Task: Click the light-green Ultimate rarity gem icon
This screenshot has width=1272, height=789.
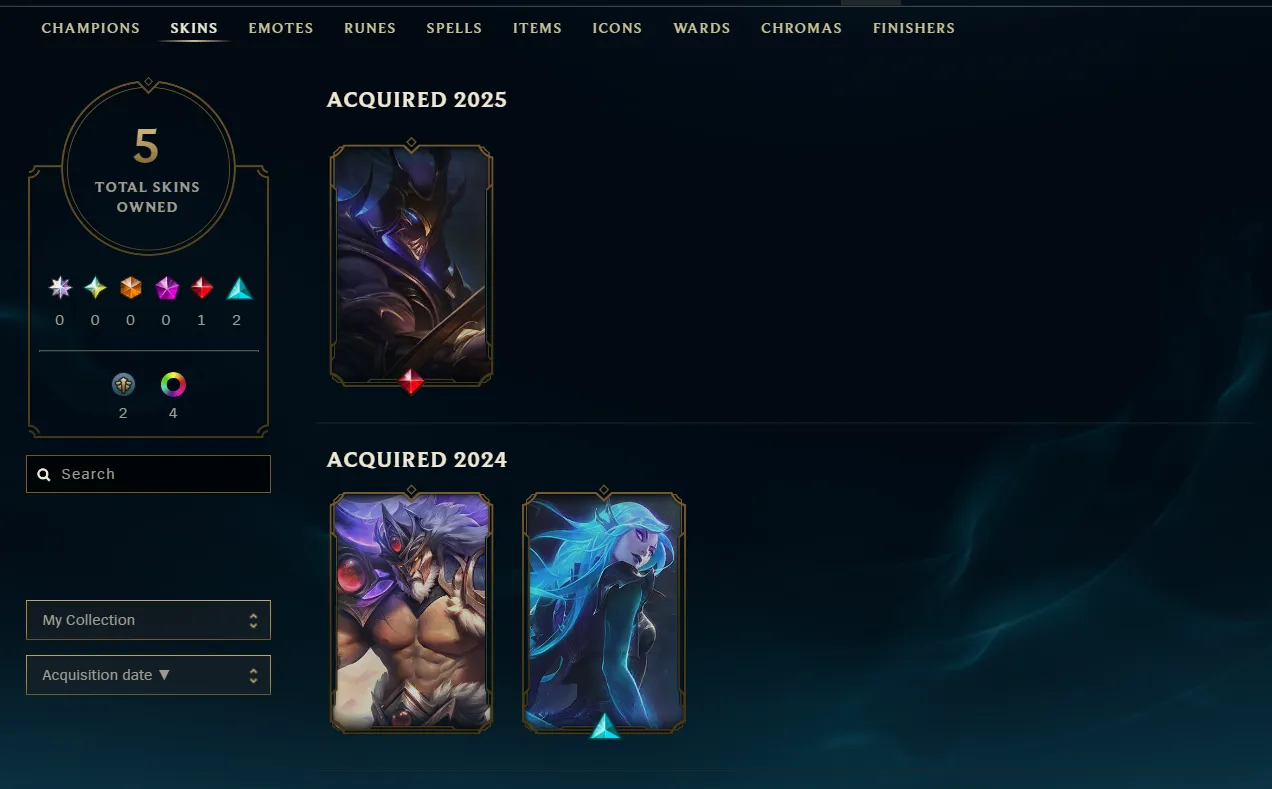Action: (x=95, y=289)
